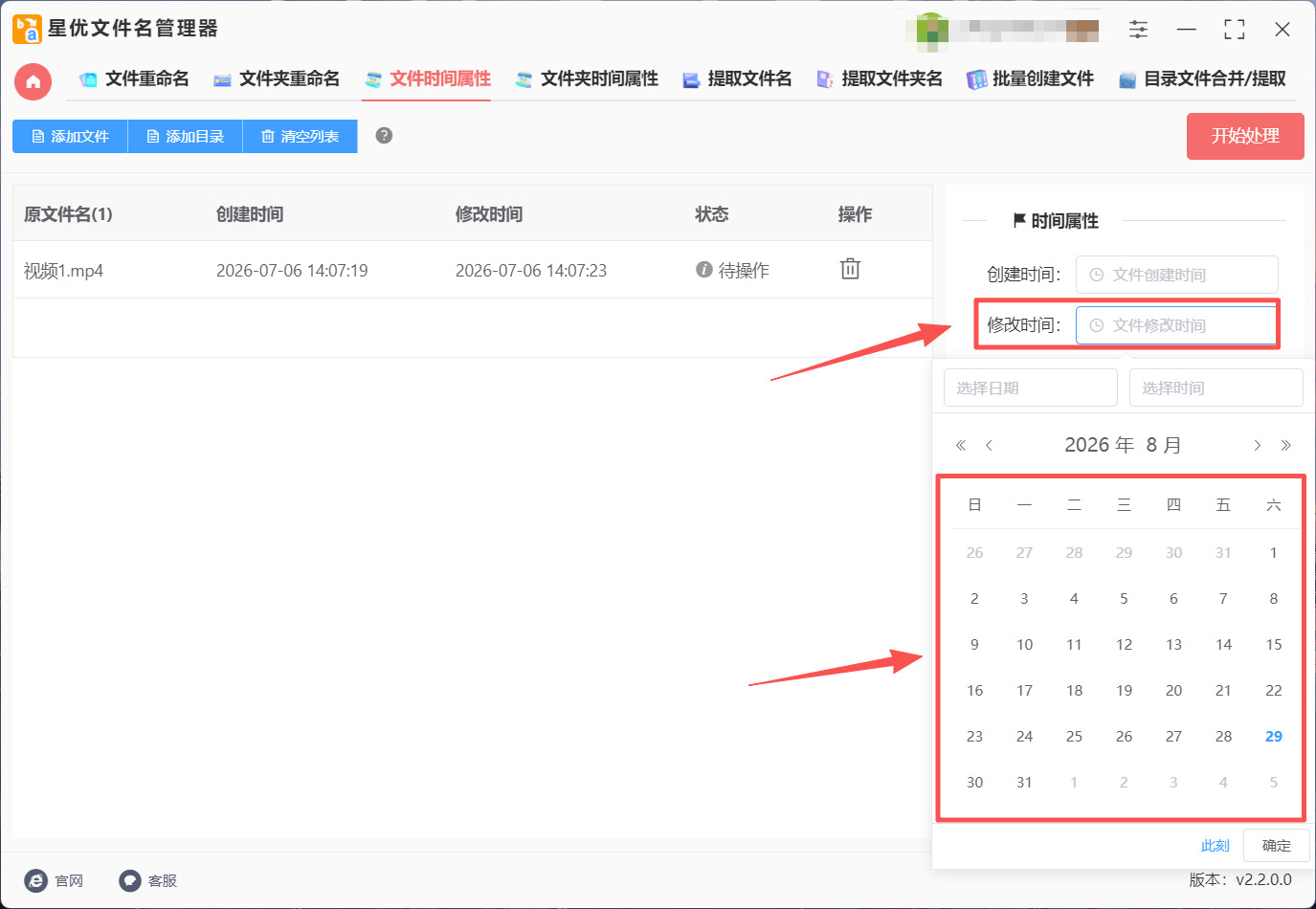
Task: Pick August 15 in the calendar
Action: pyautogui.click(x=1273, y=644)
